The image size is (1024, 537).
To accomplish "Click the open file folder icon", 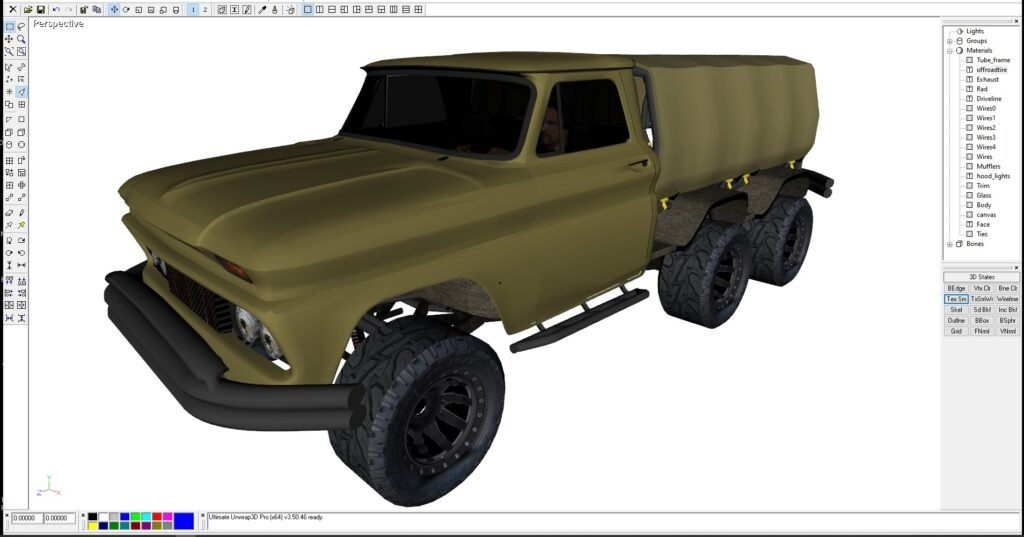I will coord(28,9).
